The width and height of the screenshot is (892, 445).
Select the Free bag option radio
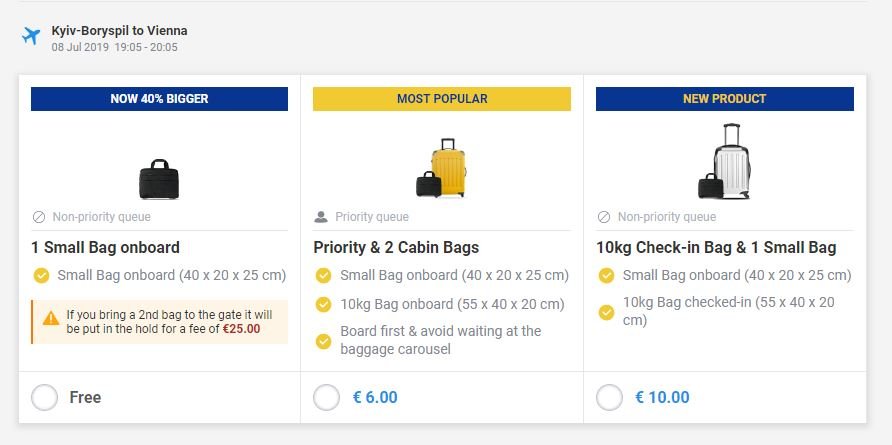click(x=45, y=397)
